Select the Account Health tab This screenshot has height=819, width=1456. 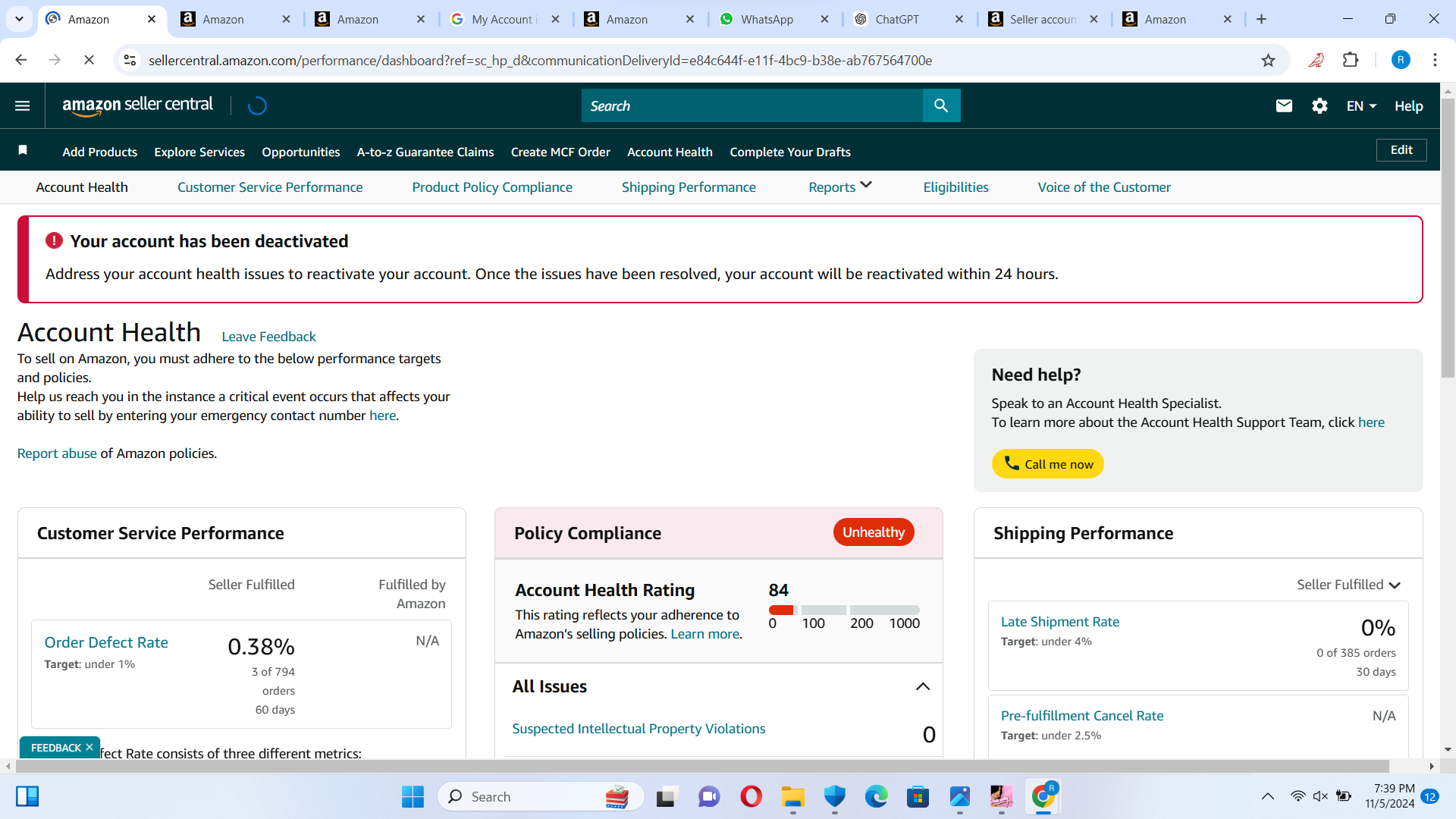82,187
